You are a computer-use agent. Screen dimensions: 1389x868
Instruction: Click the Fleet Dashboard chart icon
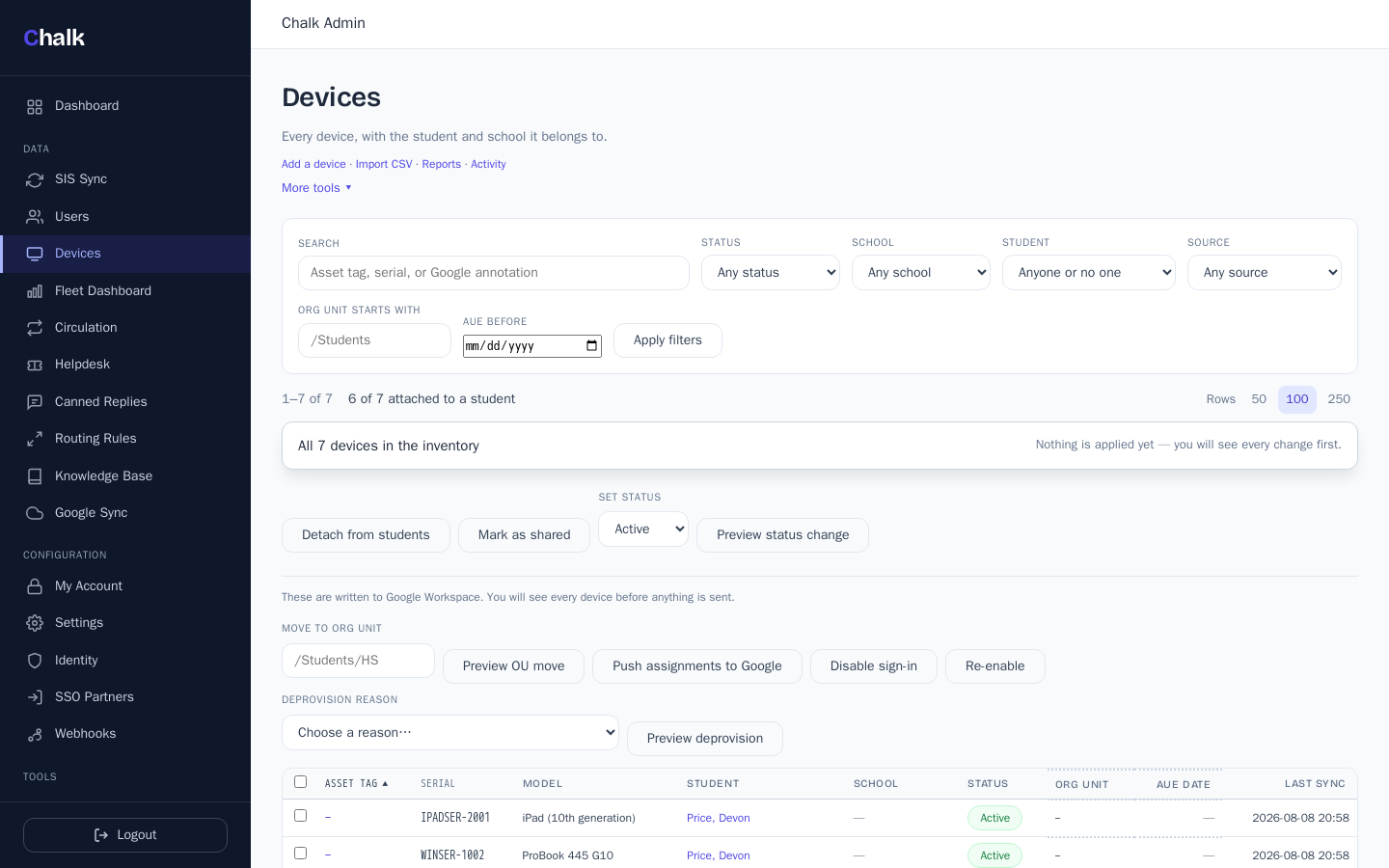point(35,291)
